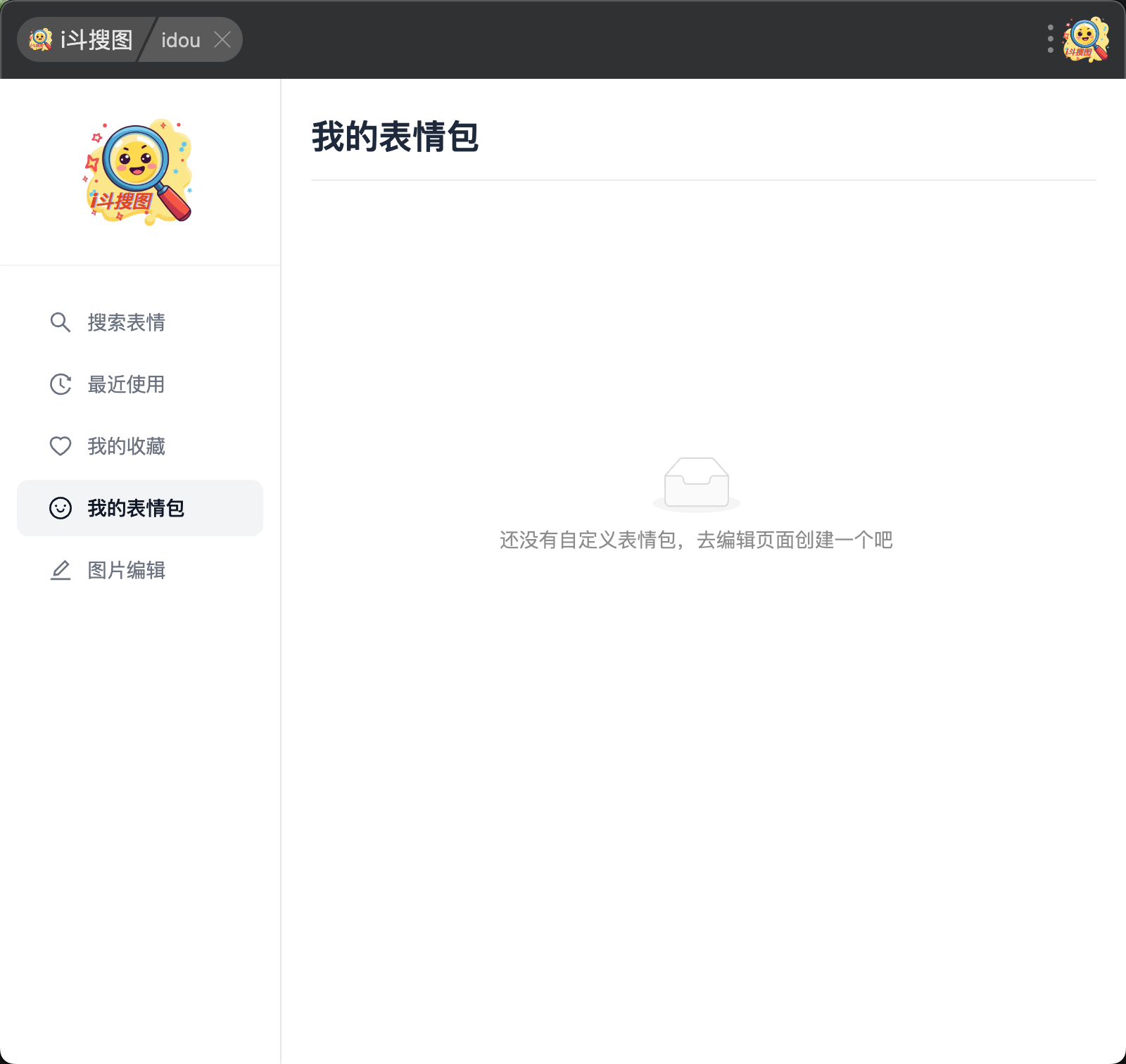Click the pencil icon beside 图片编辑
The height and width of the screenshot is (1064, 1126).
(x=61, y=570)
